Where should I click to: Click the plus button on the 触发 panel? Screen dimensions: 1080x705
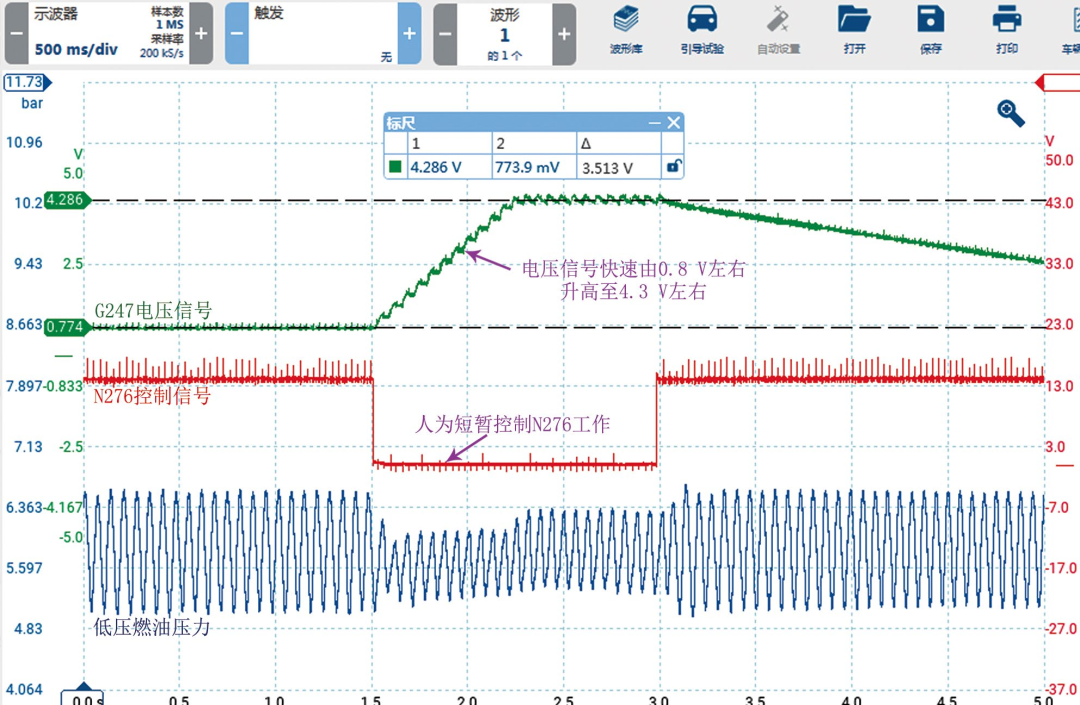(410, 33)
